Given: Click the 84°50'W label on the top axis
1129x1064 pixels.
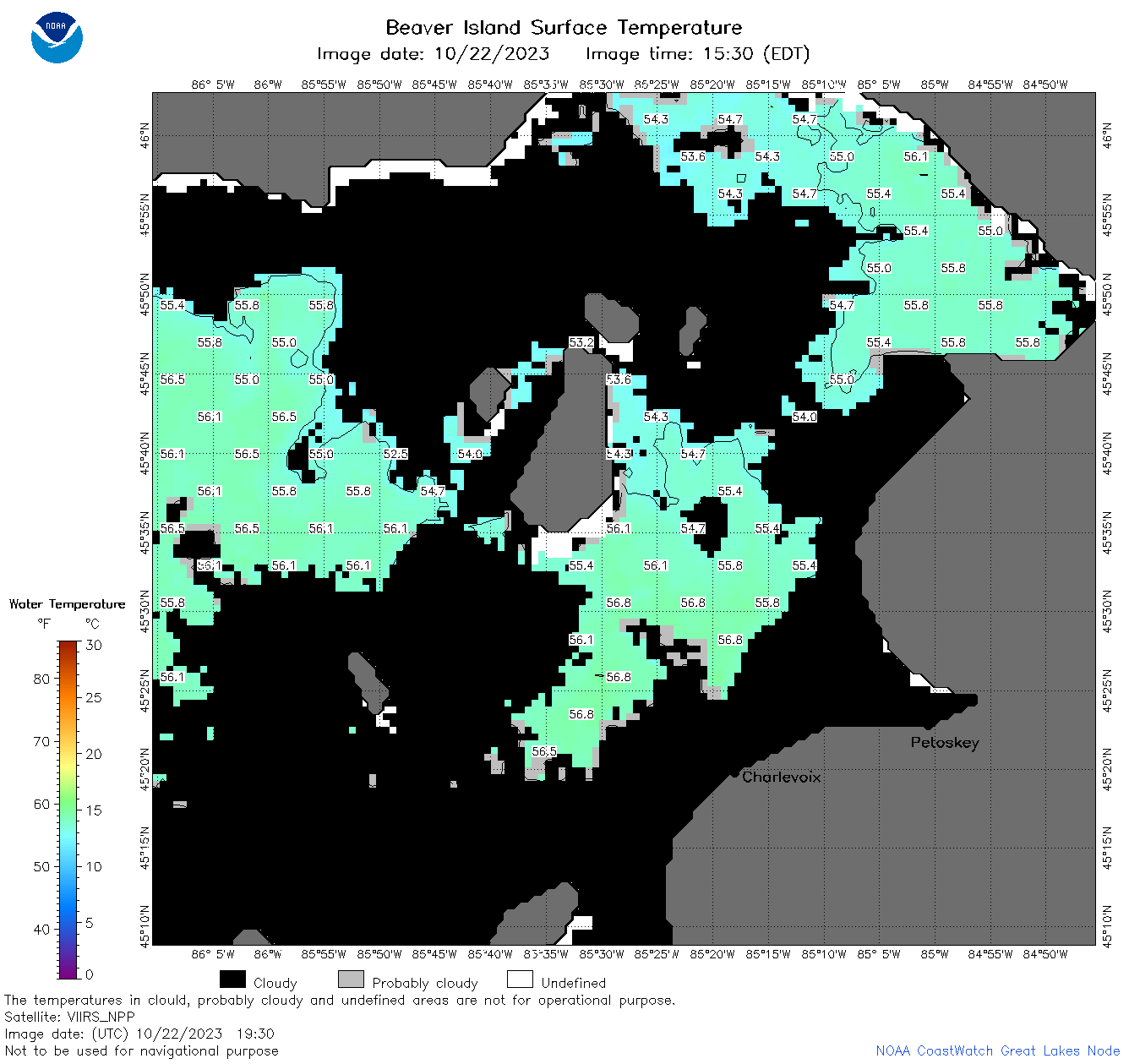Looking at the screenshot, I should coord(1044,85).
